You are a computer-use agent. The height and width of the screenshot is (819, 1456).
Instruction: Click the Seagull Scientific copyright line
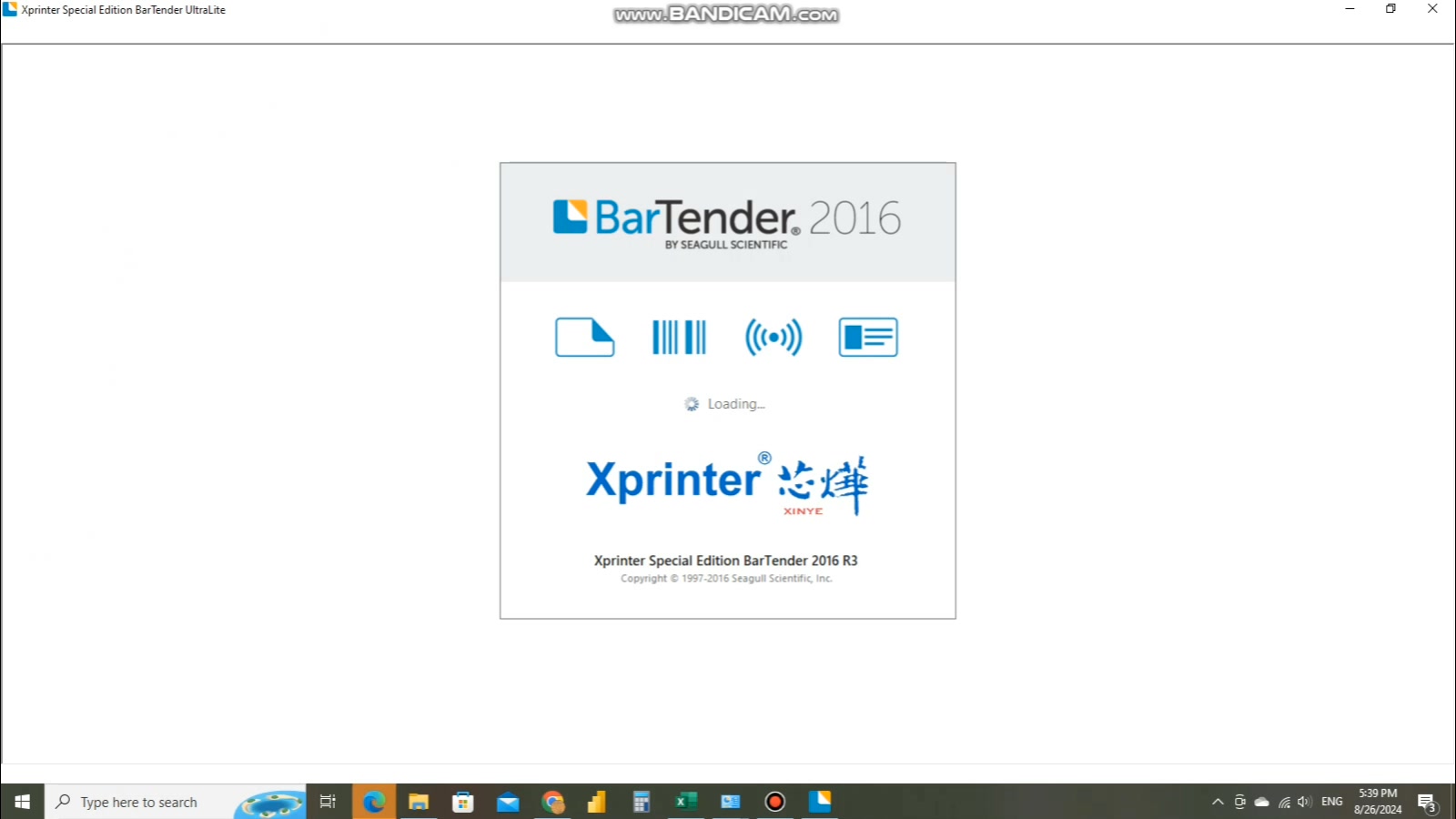pos(726,579)
